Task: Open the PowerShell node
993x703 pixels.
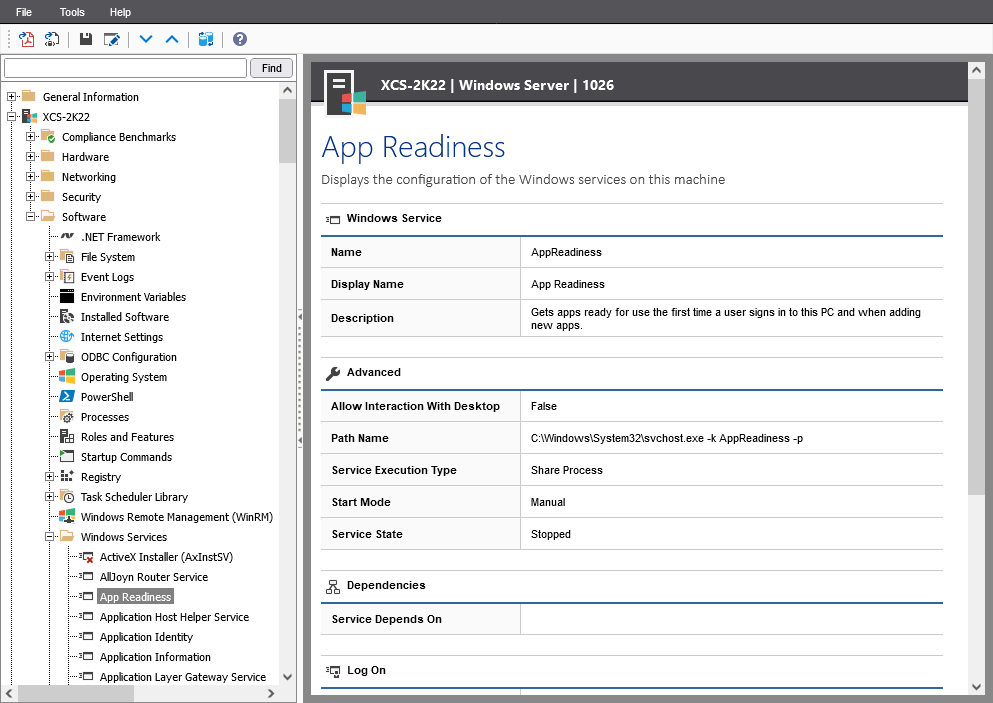Action: [107, 397]
